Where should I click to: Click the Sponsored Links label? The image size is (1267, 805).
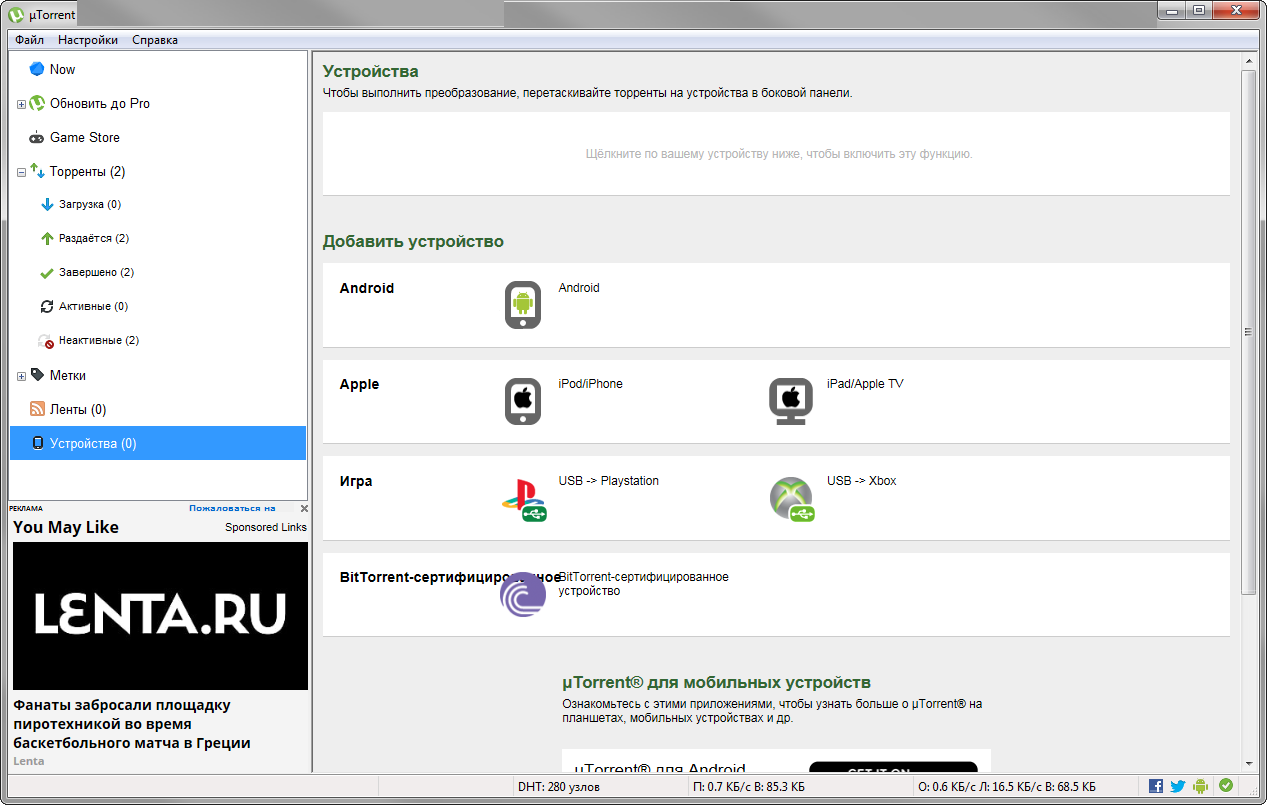266,527
